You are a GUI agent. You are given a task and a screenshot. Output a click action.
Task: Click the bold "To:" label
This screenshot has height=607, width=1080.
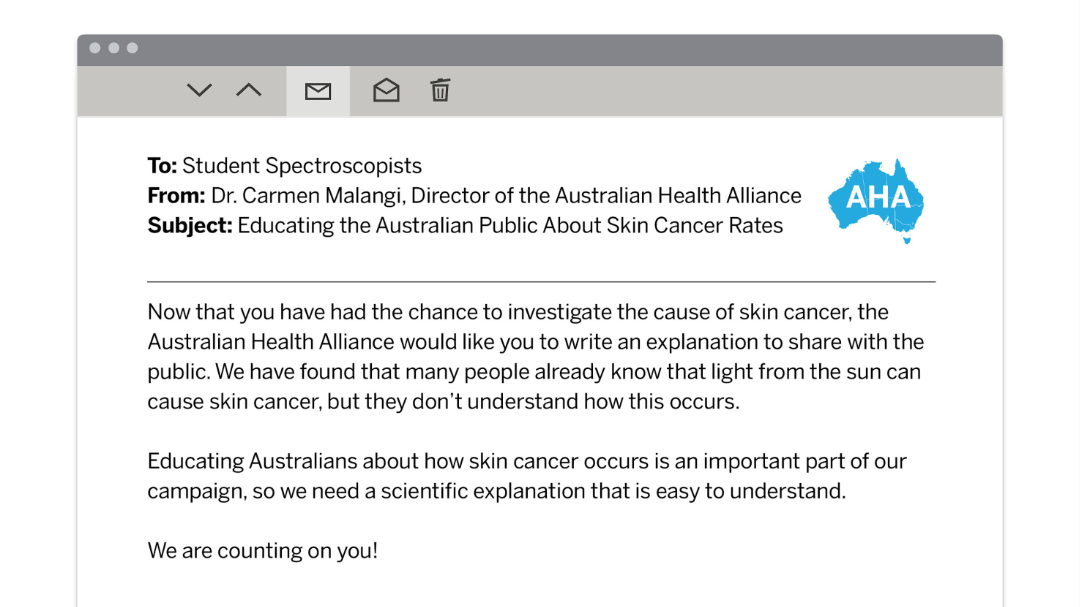pos(162,166)
